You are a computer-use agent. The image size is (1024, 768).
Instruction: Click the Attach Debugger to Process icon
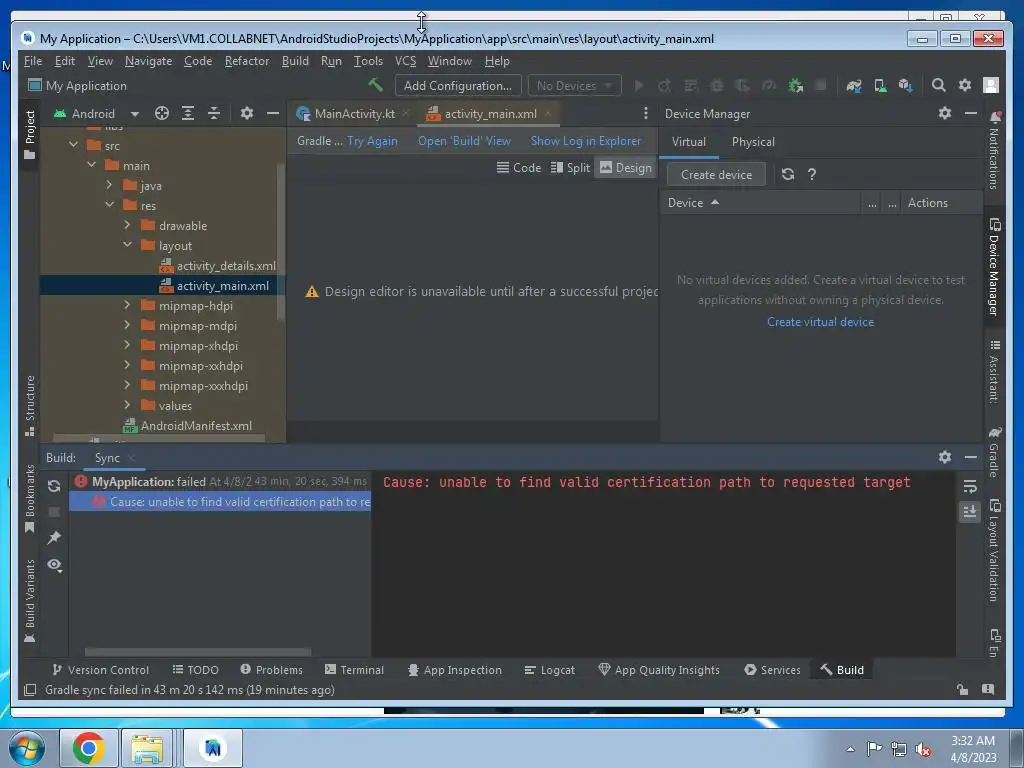point(795,86)
